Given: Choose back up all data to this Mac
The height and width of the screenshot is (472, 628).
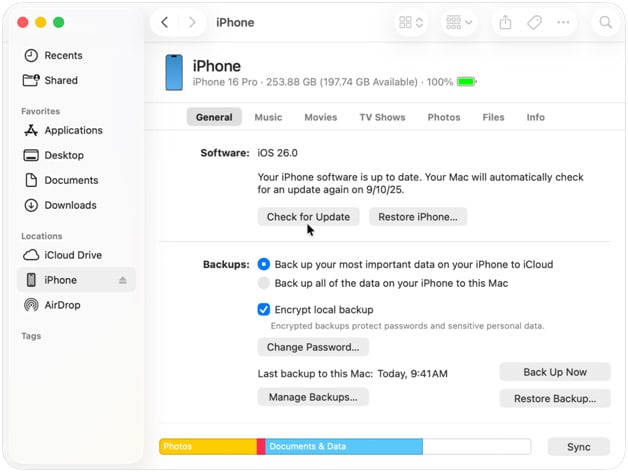Looking at the screenshot, I should click(264, 283).
